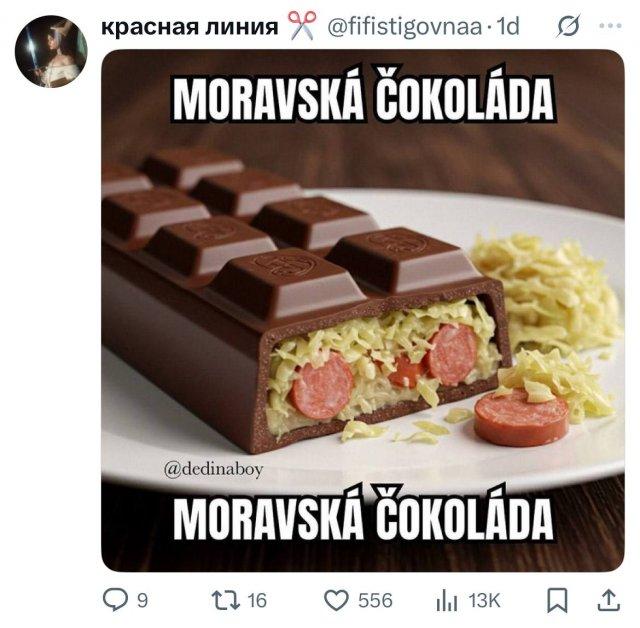Click the 16 reposts count
This screenshot has width=640, height=628.
coord(257,601)
